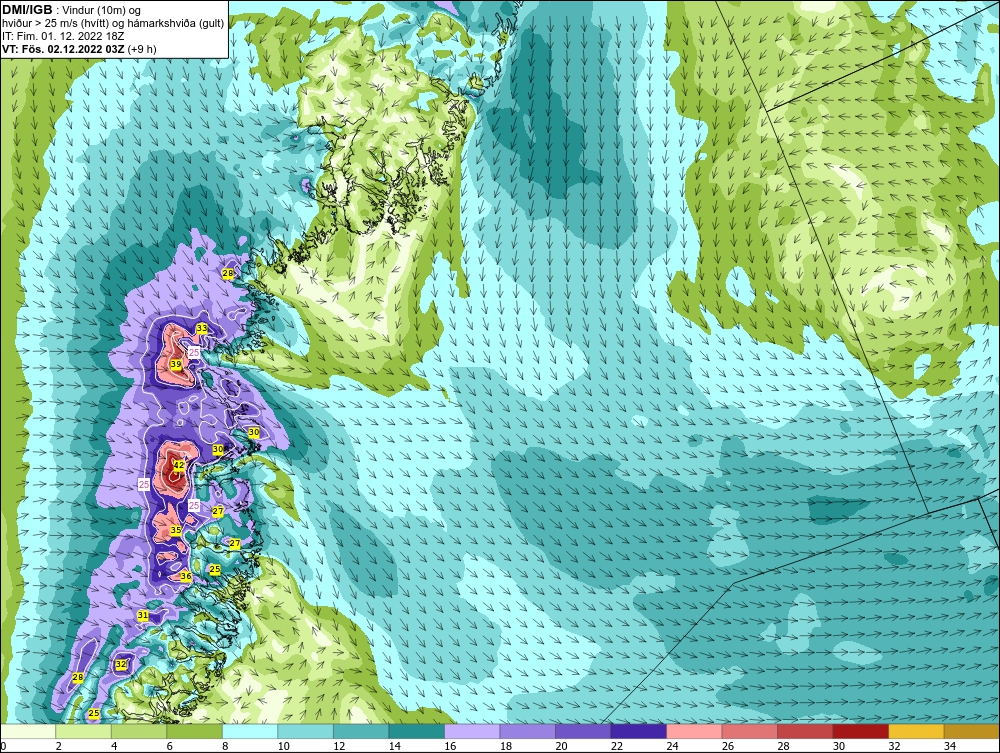This screenshot has width=1000, height=753.
Task: Click the scale value 10 on color bar
Action: [284, 746]
